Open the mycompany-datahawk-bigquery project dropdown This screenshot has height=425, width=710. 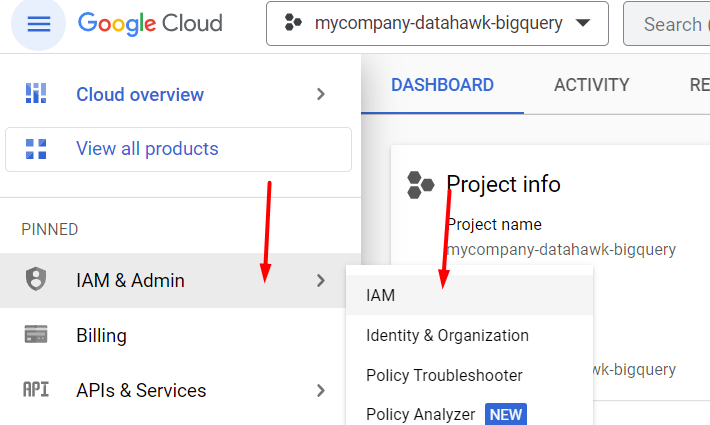tap(437, 24)
